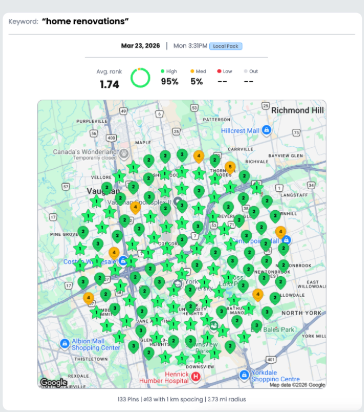Click the LANGSTAFF map label

coord(294,195)
